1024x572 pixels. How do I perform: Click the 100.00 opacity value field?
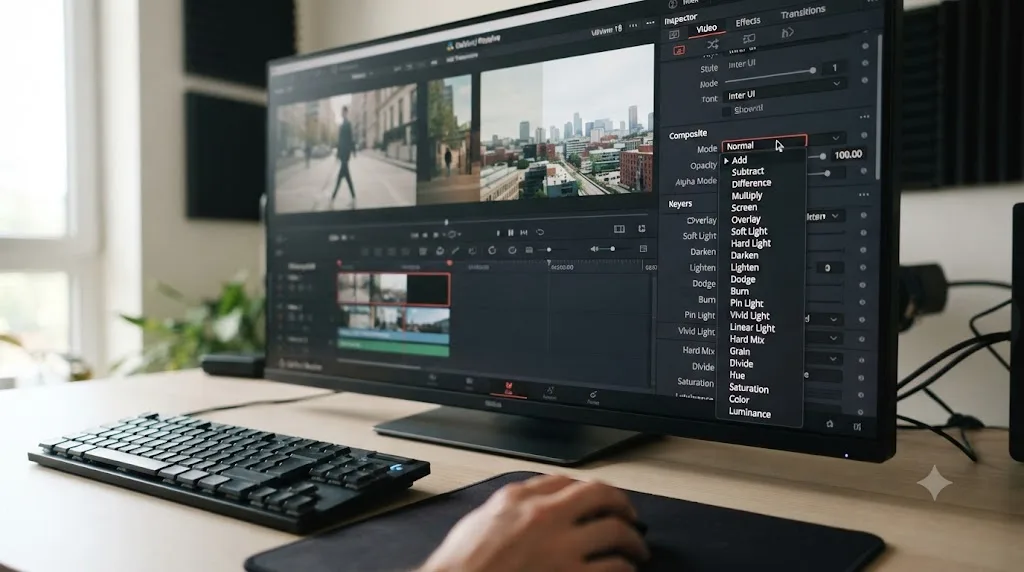click(848, 155)
